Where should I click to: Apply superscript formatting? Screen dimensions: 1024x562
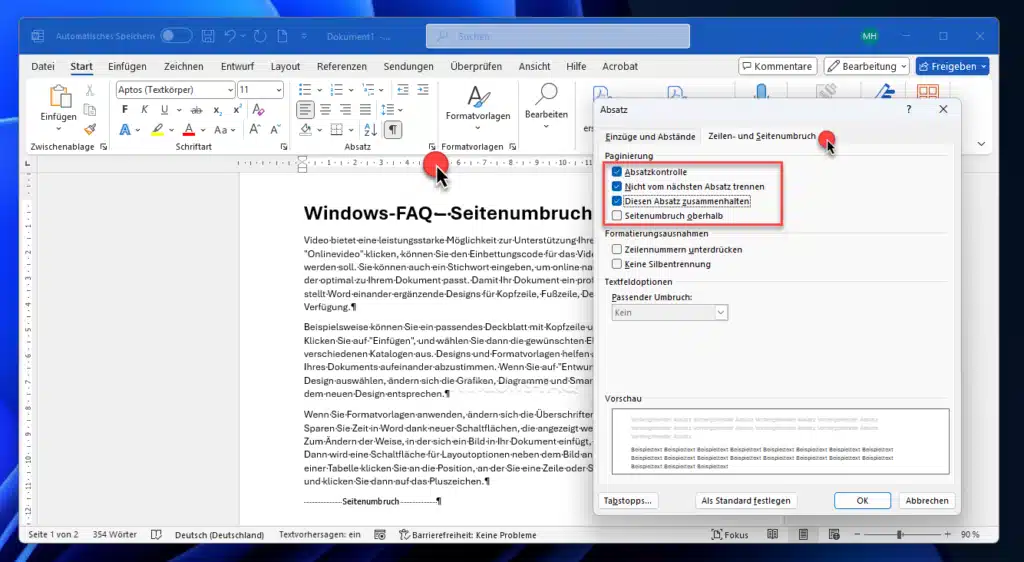click(237, 110)
